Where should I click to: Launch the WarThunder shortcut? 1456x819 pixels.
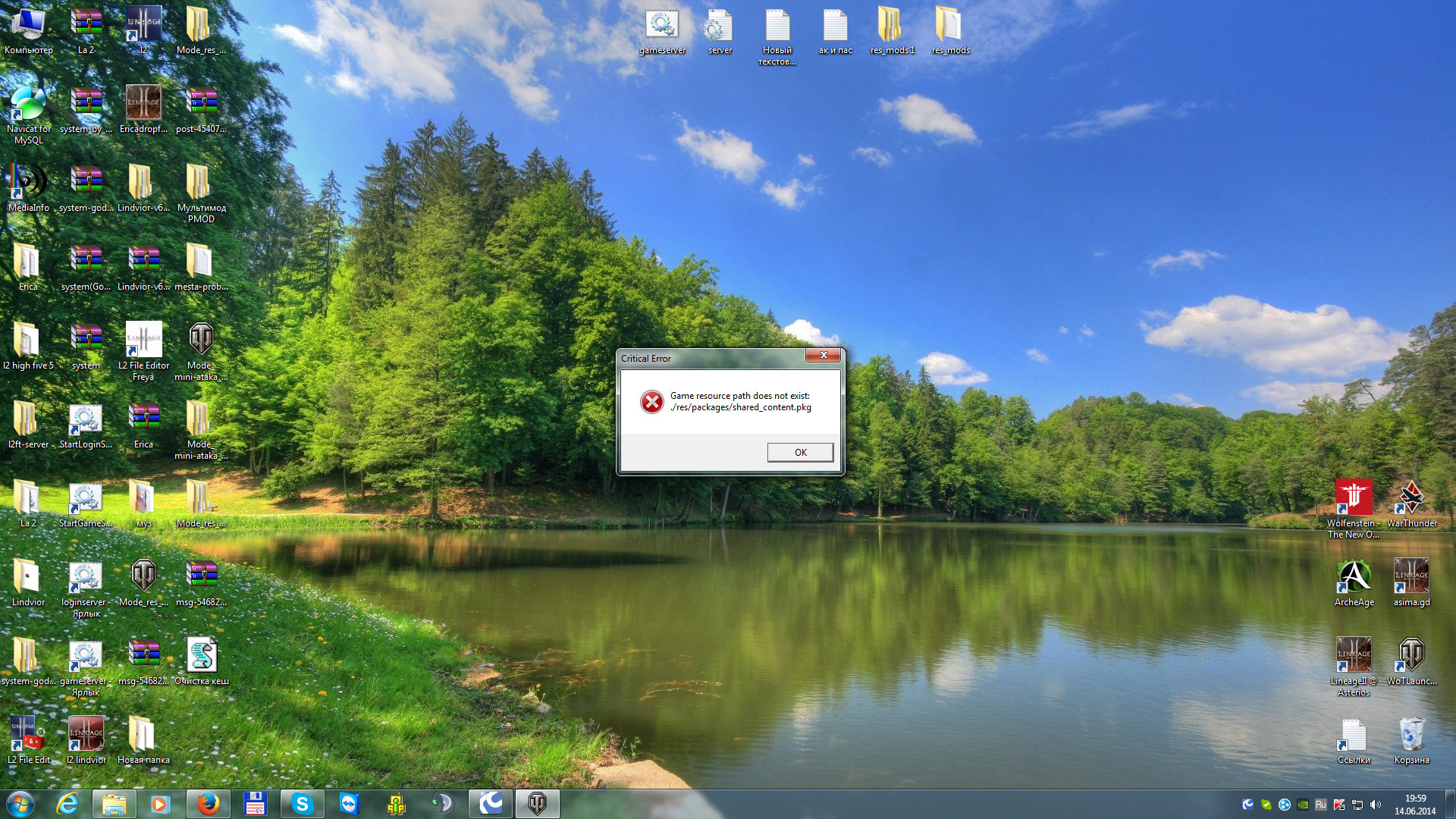(x=1411, y=504)
